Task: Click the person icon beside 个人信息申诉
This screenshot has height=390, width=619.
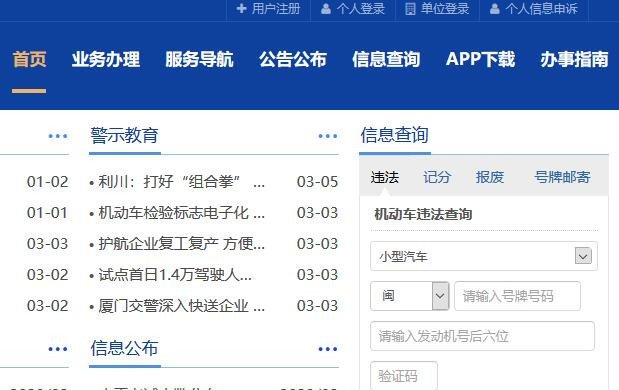Action: coord(494,9)
